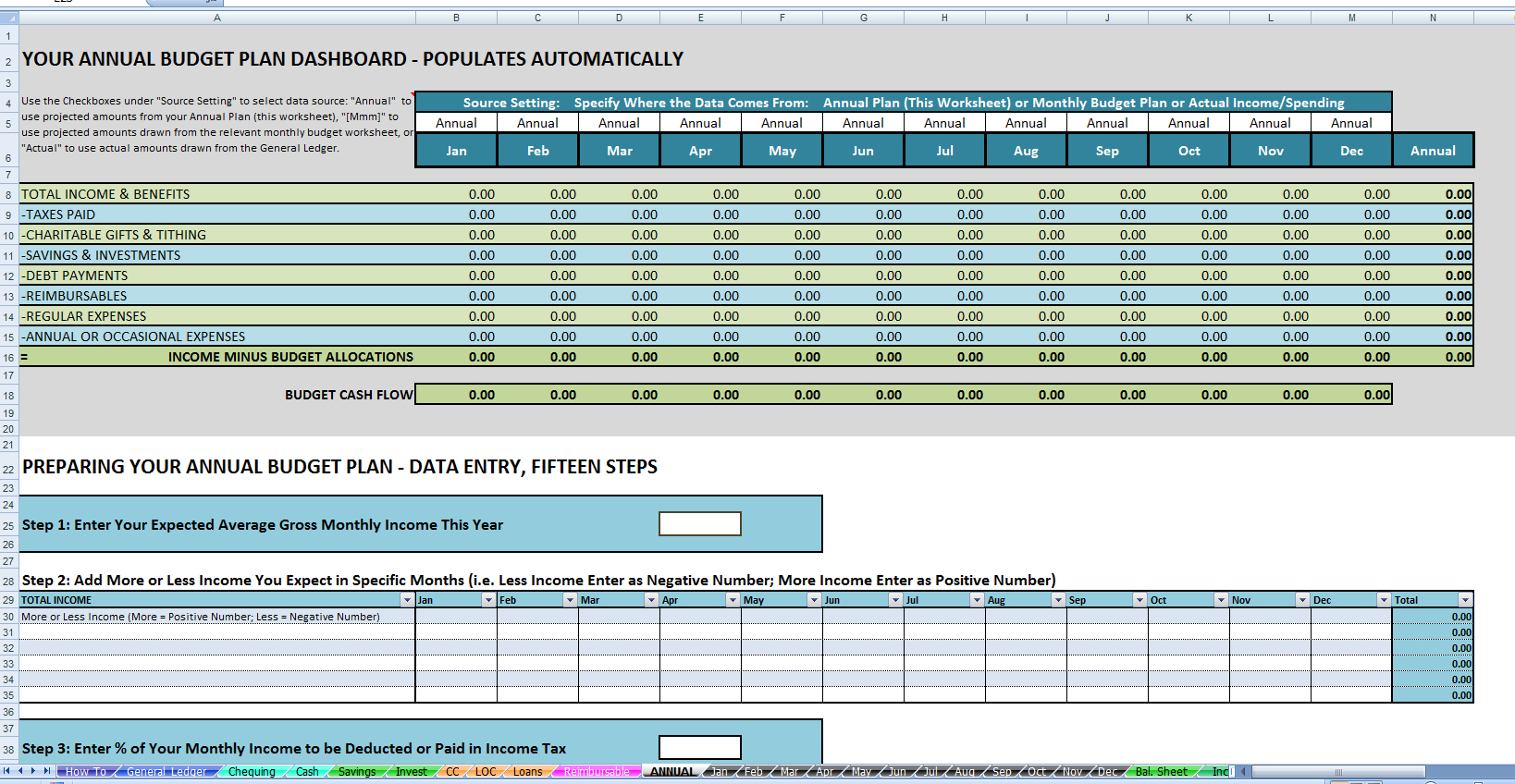Select column A header

pyautogui.click(x=217, y=18)
